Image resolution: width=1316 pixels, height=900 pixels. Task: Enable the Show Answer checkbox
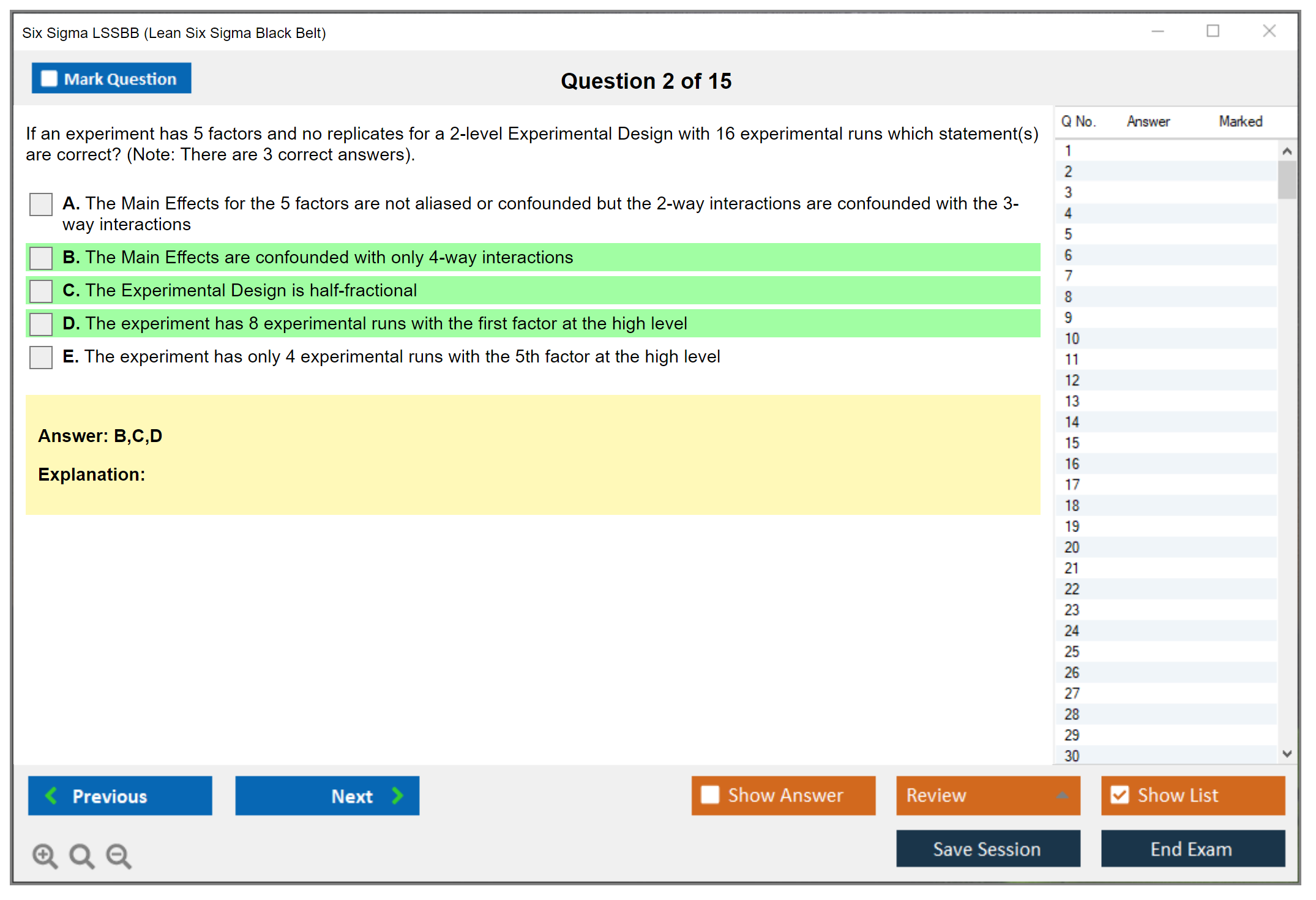(x=710, y=795)
